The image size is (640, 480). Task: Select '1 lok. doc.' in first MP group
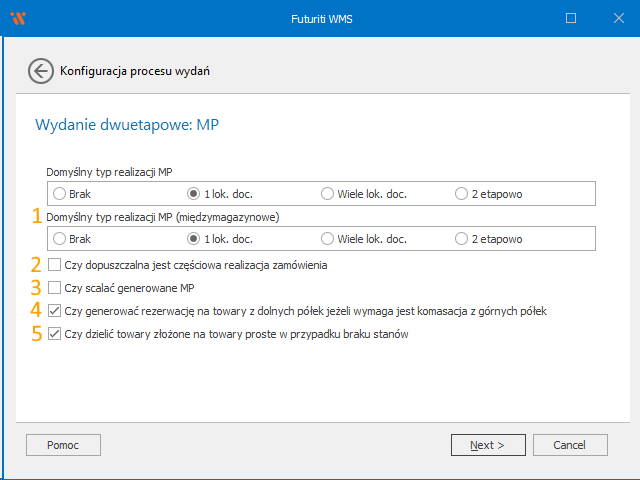point(194,193)
